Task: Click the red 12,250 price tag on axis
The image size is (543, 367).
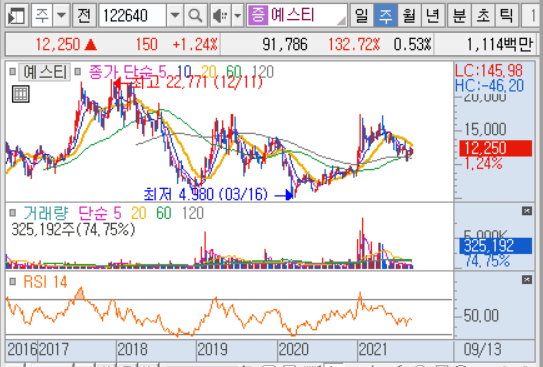Action: 495,148
